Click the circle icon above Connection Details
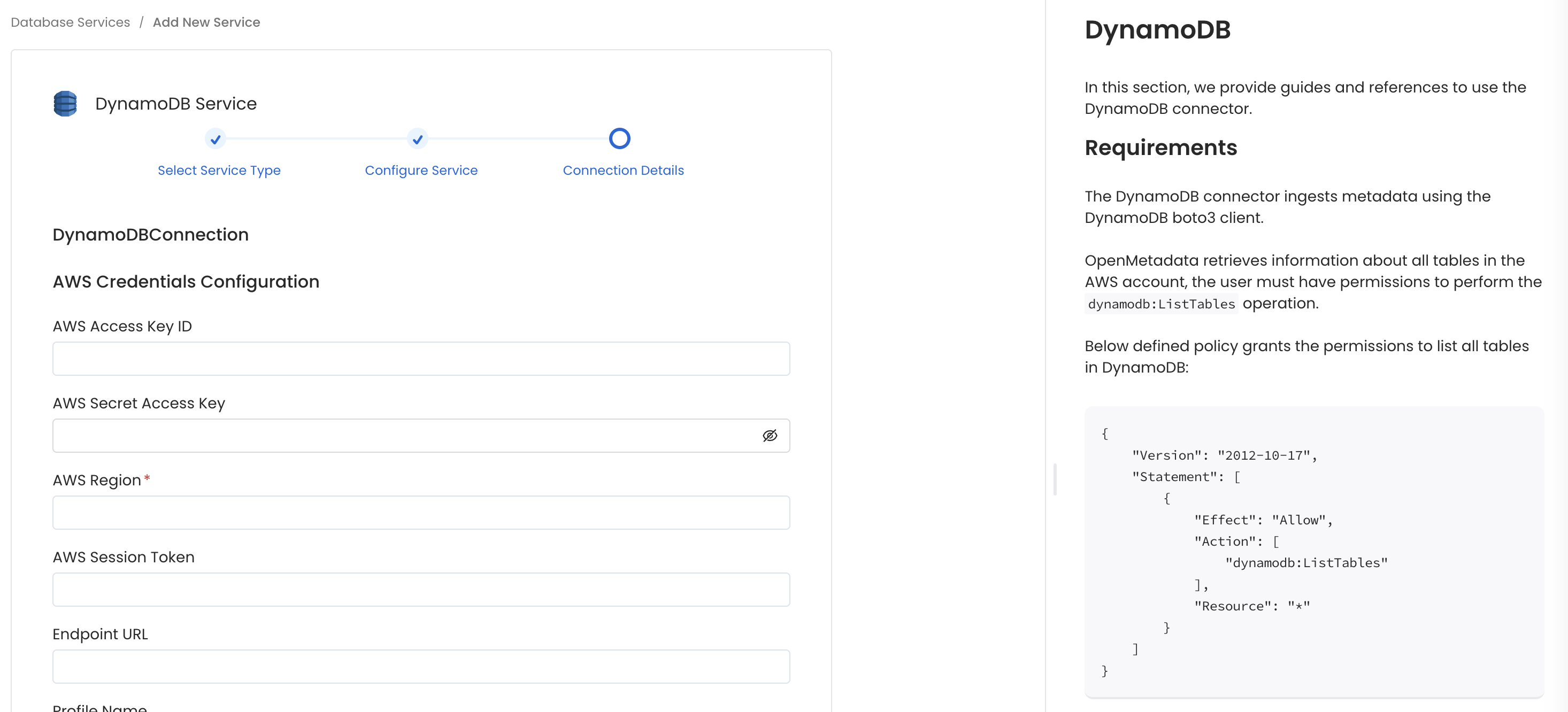 [x=619, y=138]
